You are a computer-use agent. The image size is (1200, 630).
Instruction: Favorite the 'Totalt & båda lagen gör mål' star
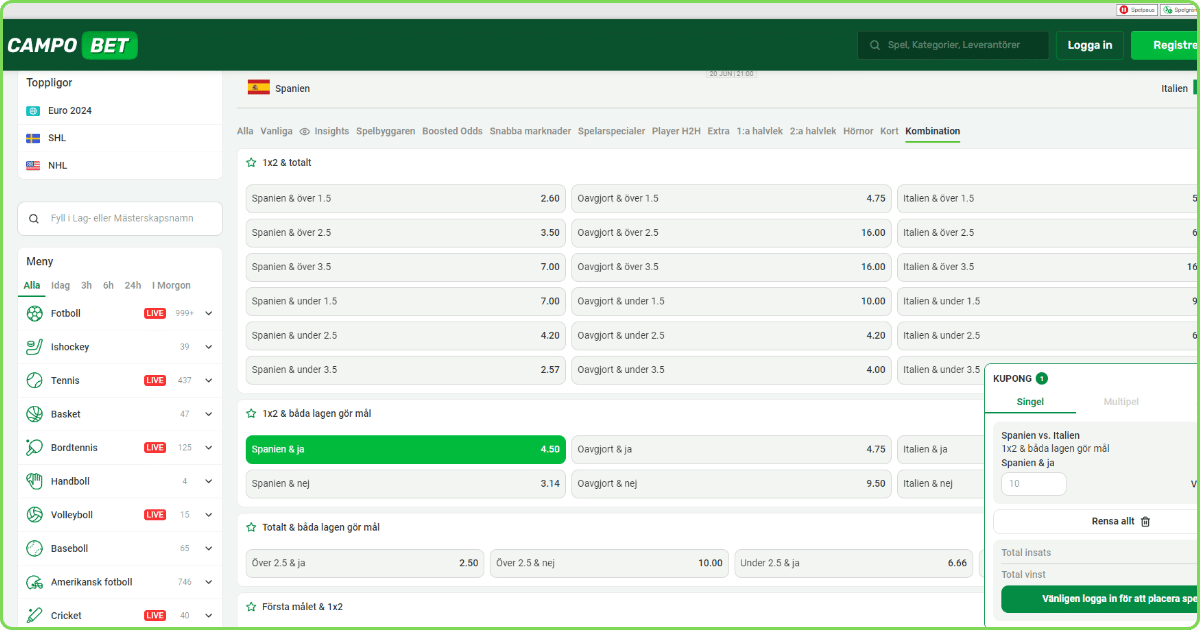coord(251,527)
